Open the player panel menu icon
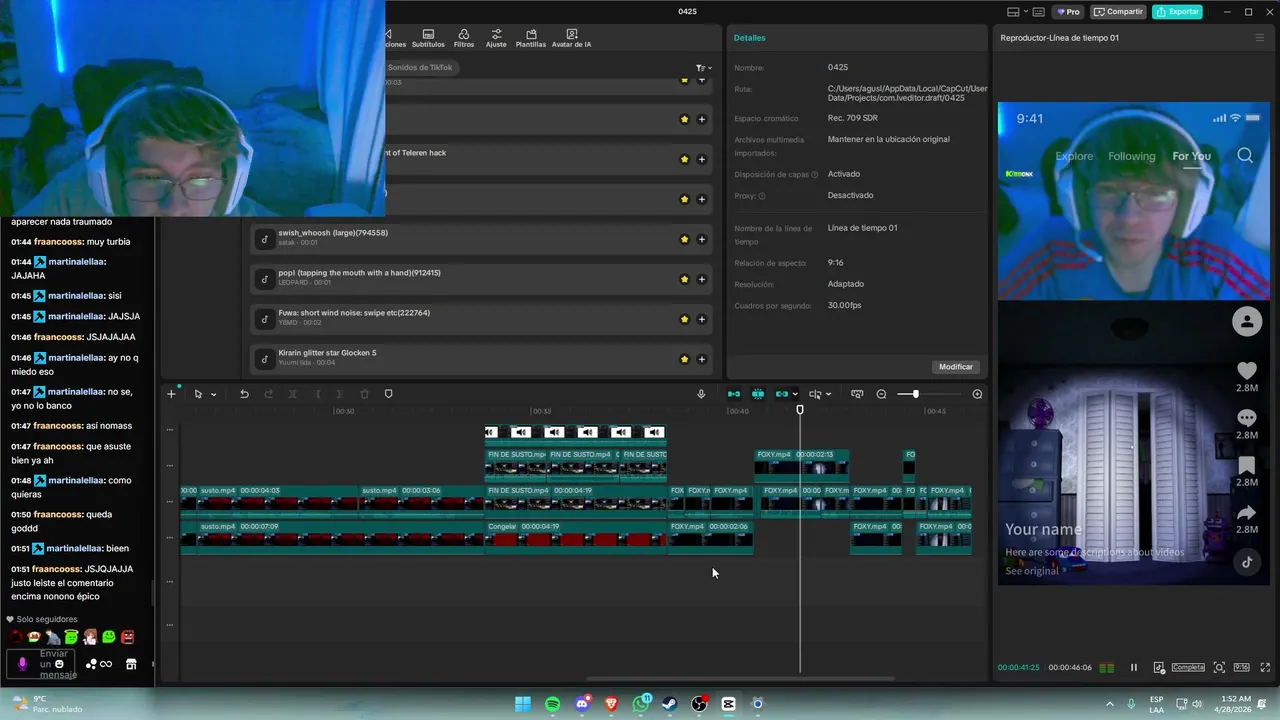The width and height of the screenshot is (1280, 720). 1260,38
